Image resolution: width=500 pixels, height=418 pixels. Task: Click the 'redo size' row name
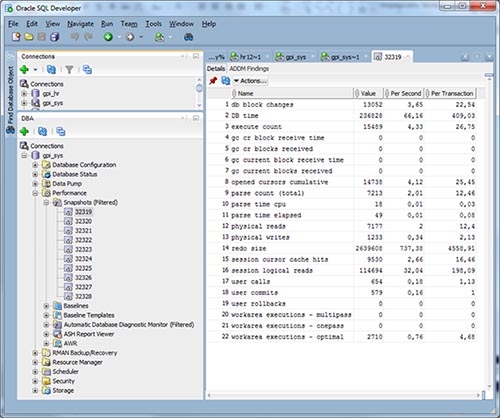(x=249, y=248)
